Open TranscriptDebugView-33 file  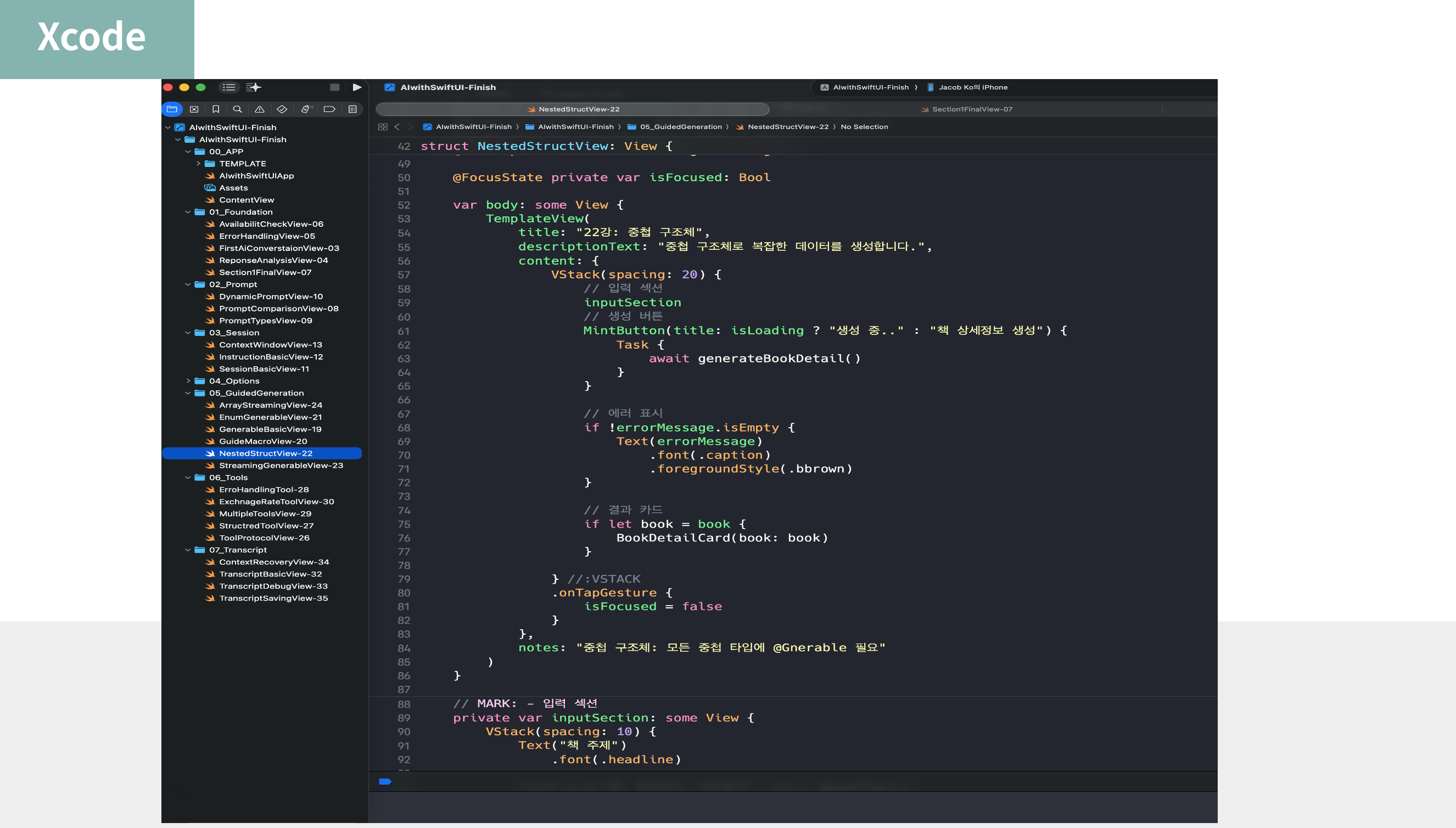273,586
